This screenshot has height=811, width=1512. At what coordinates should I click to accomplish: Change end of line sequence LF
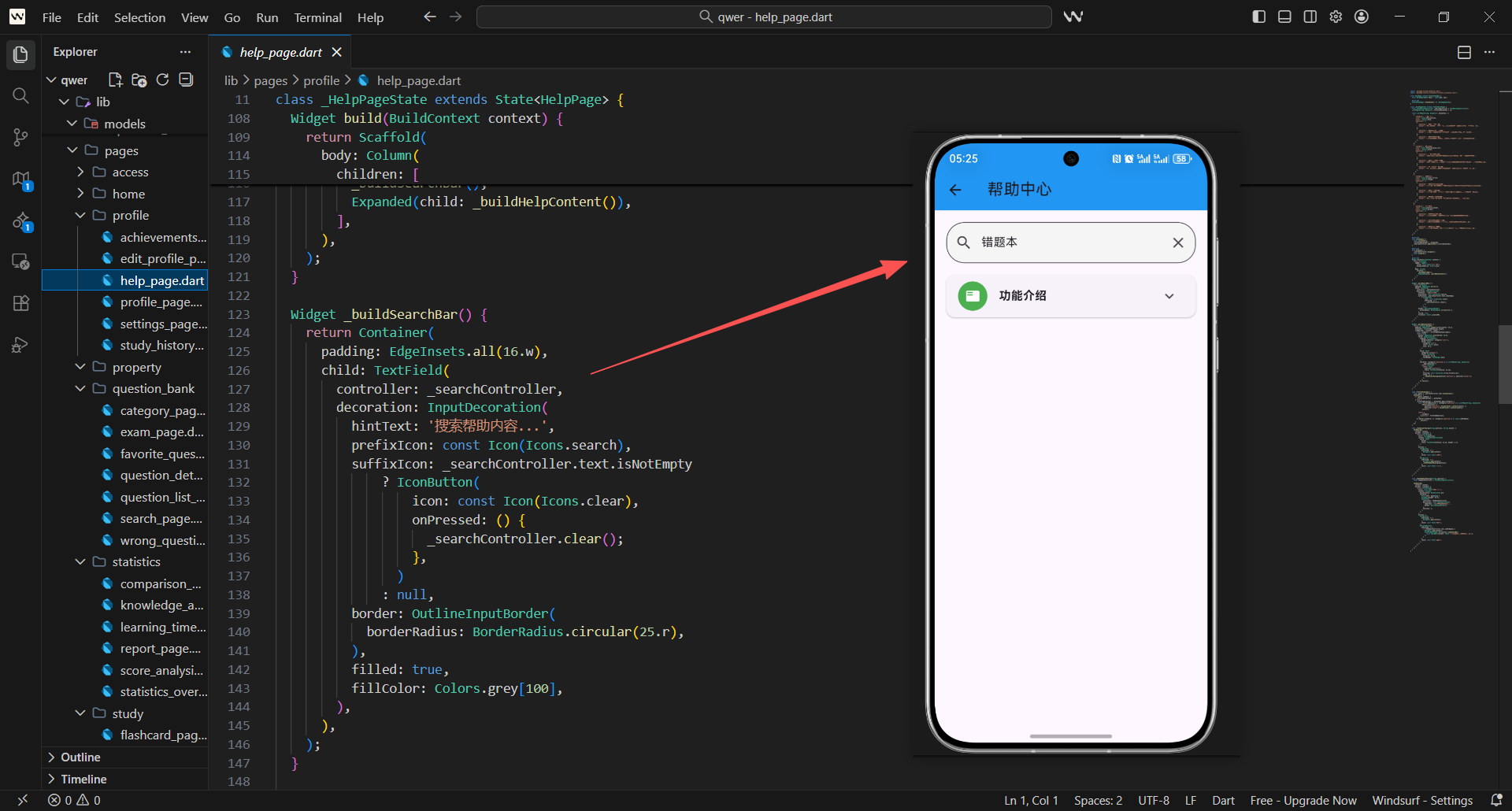click(1191, 800)
